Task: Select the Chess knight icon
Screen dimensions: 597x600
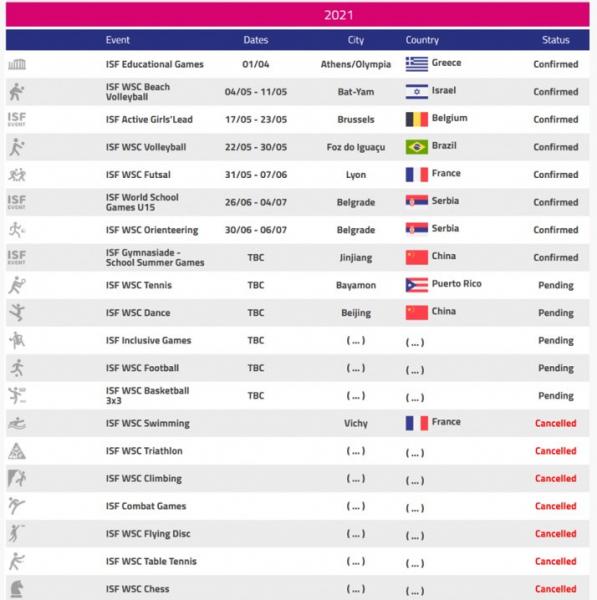Action: 17,589
